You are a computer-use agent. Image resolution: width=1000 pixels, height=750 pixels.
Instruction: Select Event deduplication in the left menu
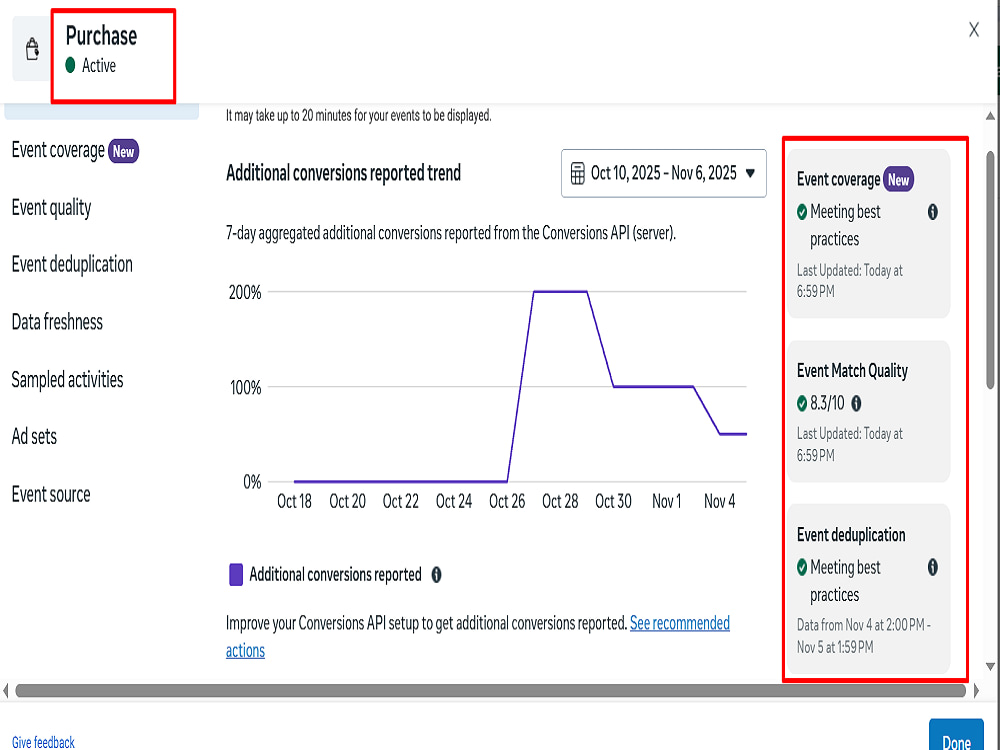coord(72,265)
